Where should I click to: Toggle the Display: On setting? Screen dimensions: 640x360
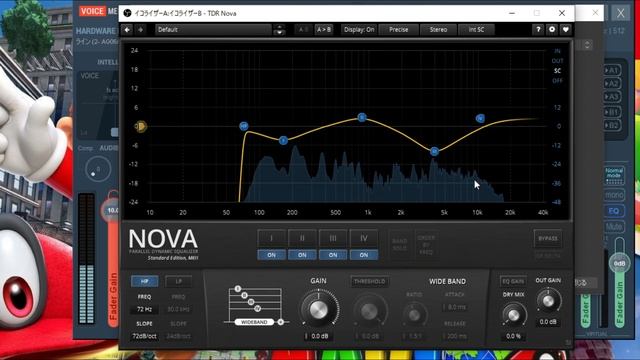[359, 29]
